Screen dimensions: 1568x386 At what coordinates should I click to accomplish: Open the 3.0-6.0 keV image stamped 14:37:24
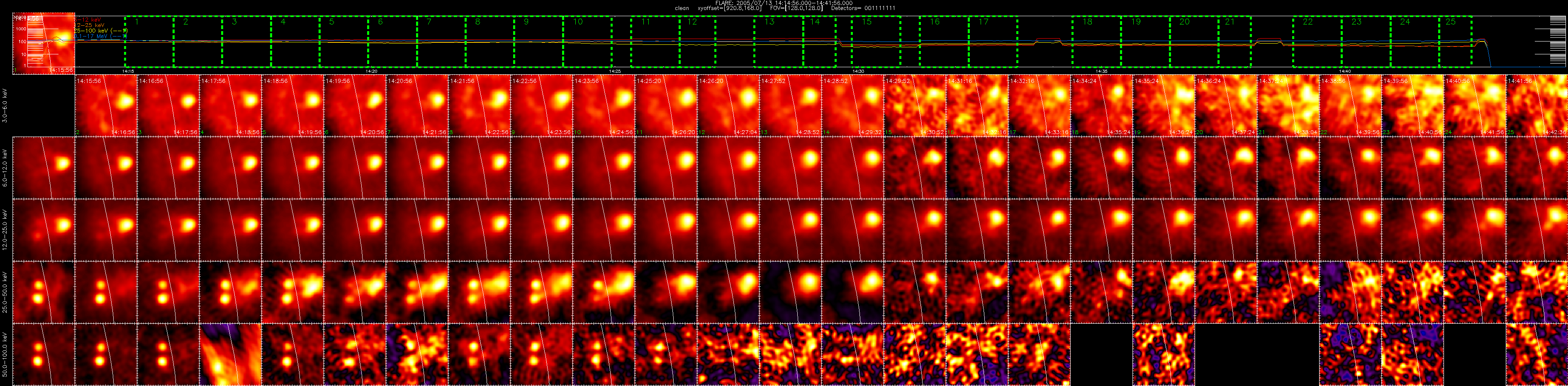(x=1288, y=105)
